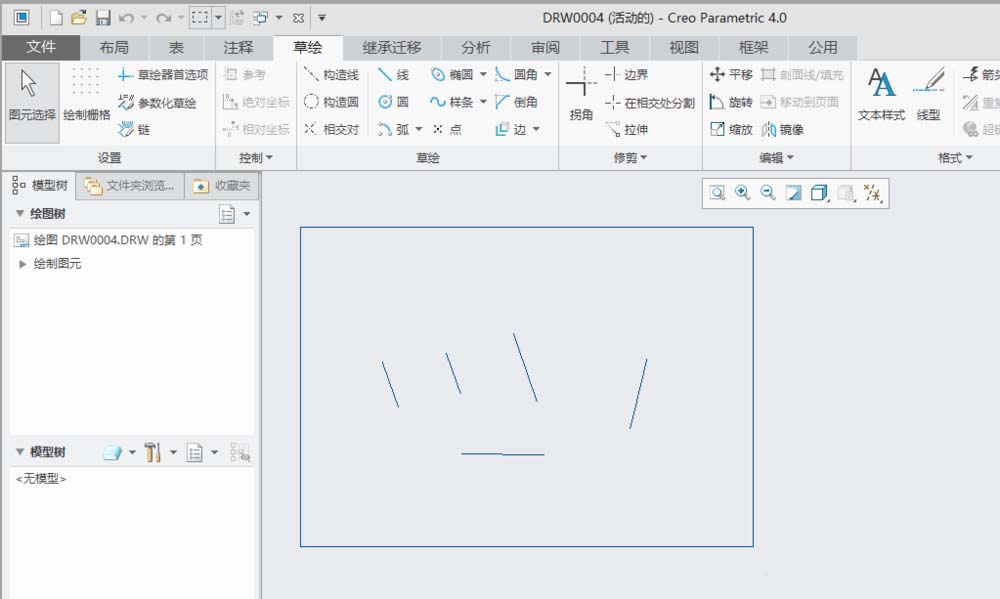Select the 圆角 fillet tool
Image resolution: width=1000 pixels, height=599 pixels.
(517, 75)
